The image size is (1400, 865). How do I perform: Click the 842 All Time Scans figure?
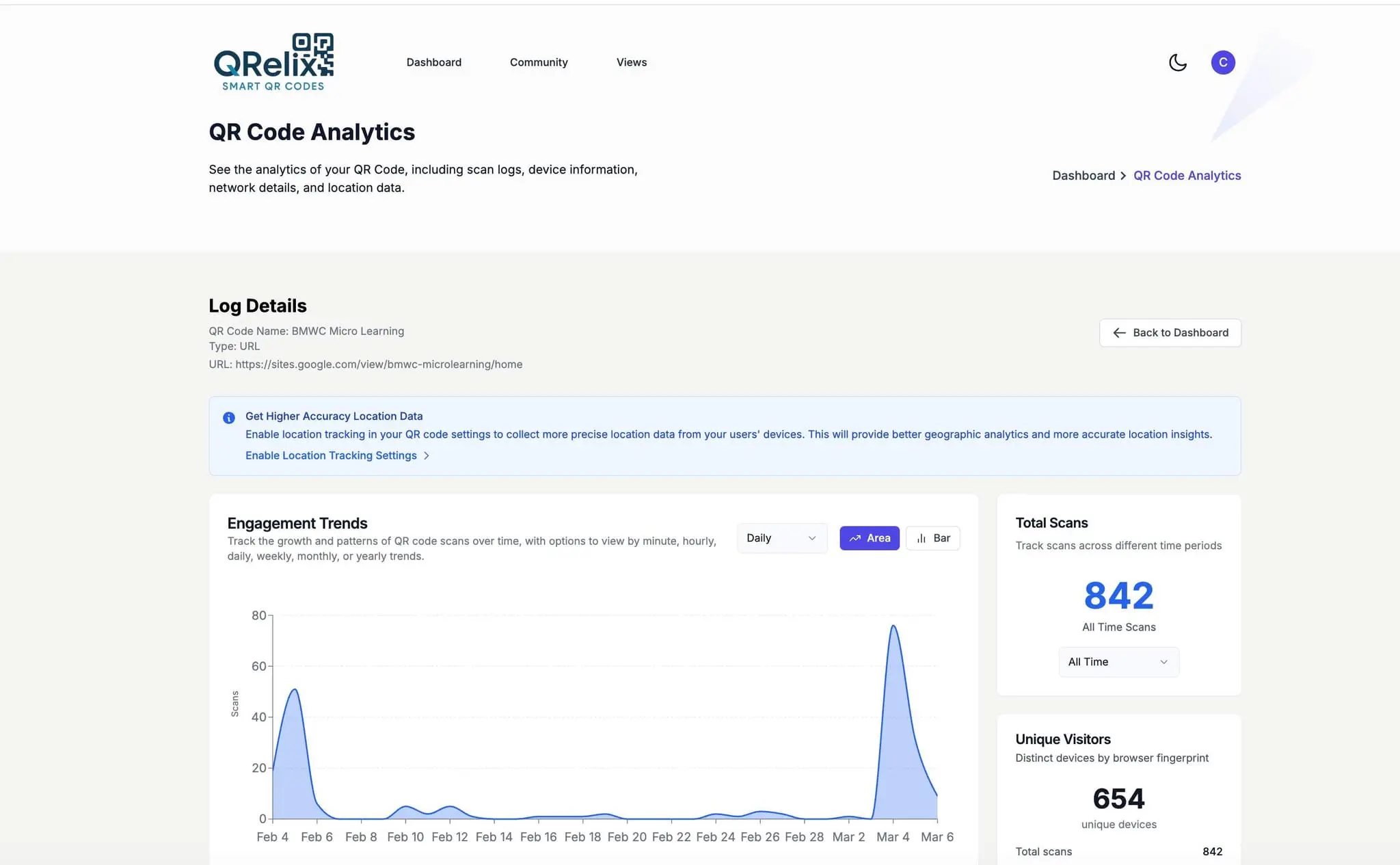[1118, 596]
